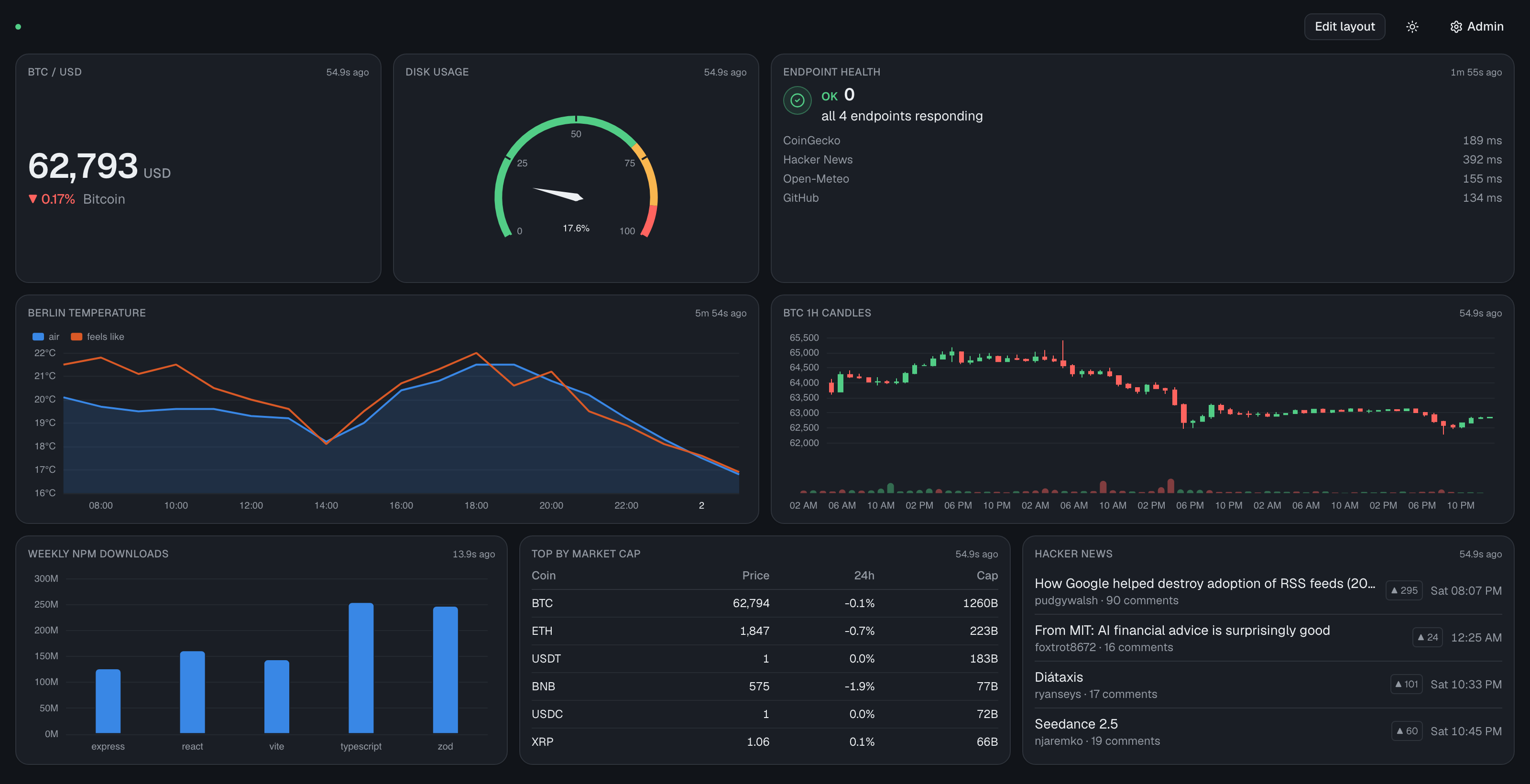1530x784 pixels.
Task: Click pudgywalsh · 90 comments
Action: (x=1106, y=600)
